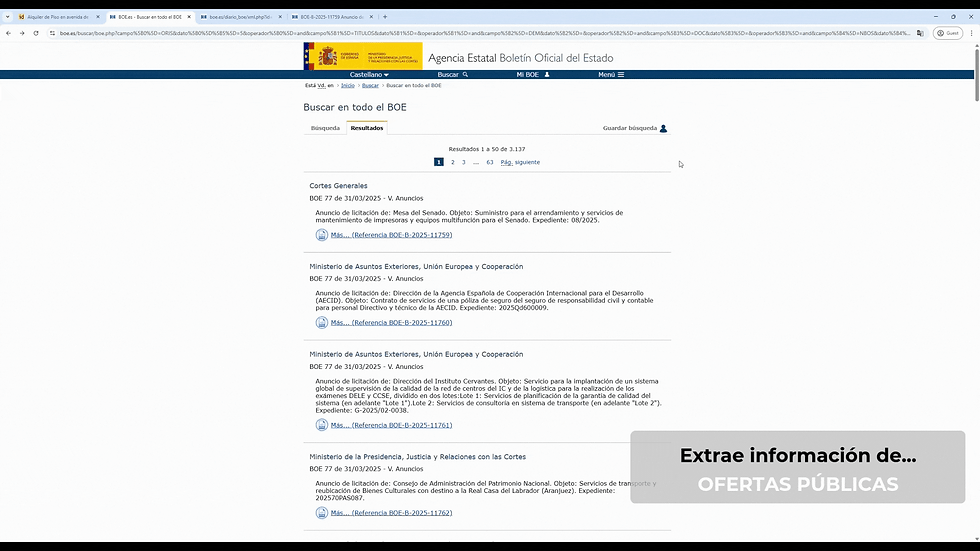Screen dimensions: 980x551
Task: Open the Más link for Referencia BOE-B-2025-11760
Action: tap(391, 322)
